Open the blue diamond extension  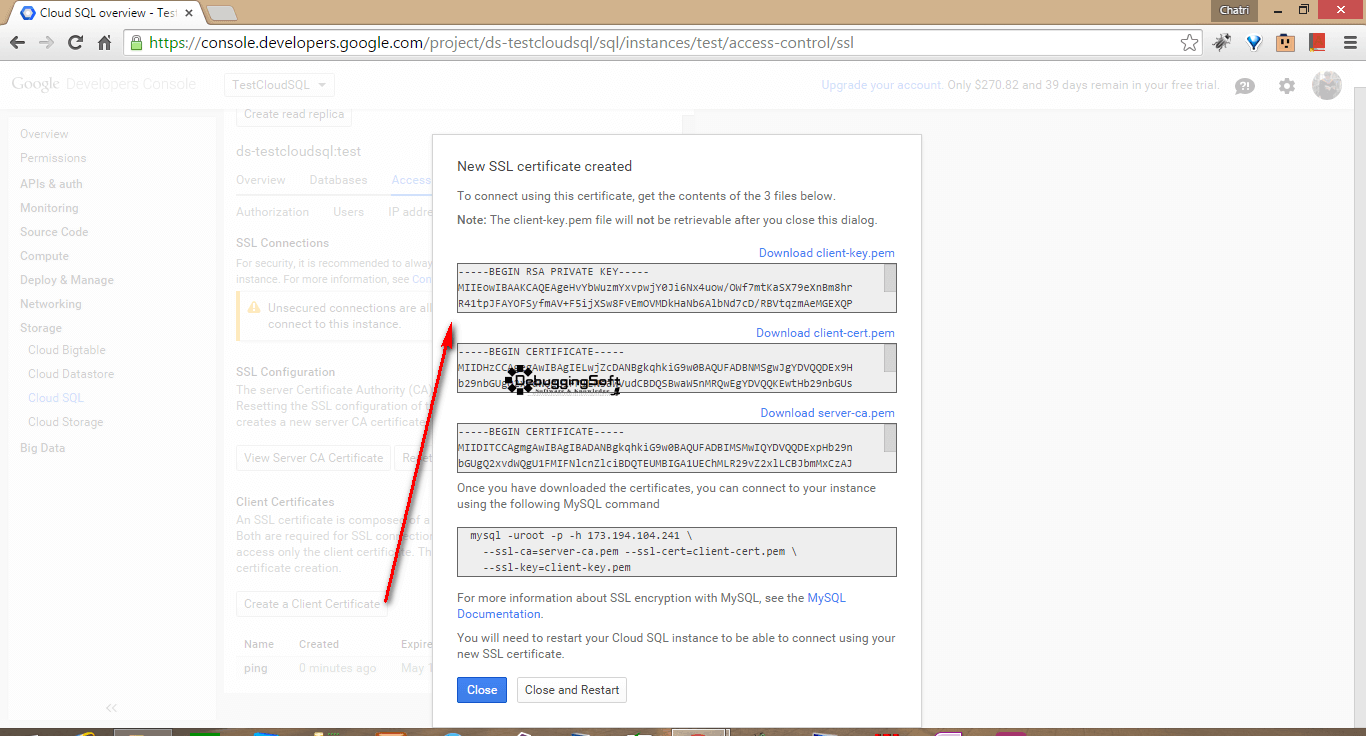(1254, 43)
